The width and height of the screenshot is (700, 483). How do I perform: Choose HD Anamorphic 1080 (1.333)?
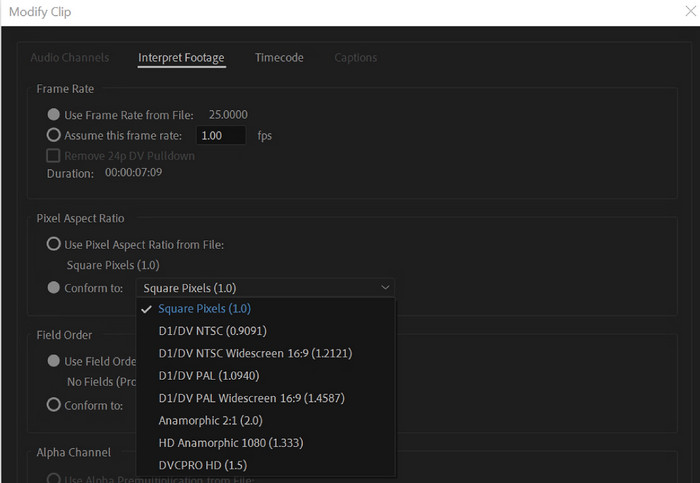pos(230,443)
